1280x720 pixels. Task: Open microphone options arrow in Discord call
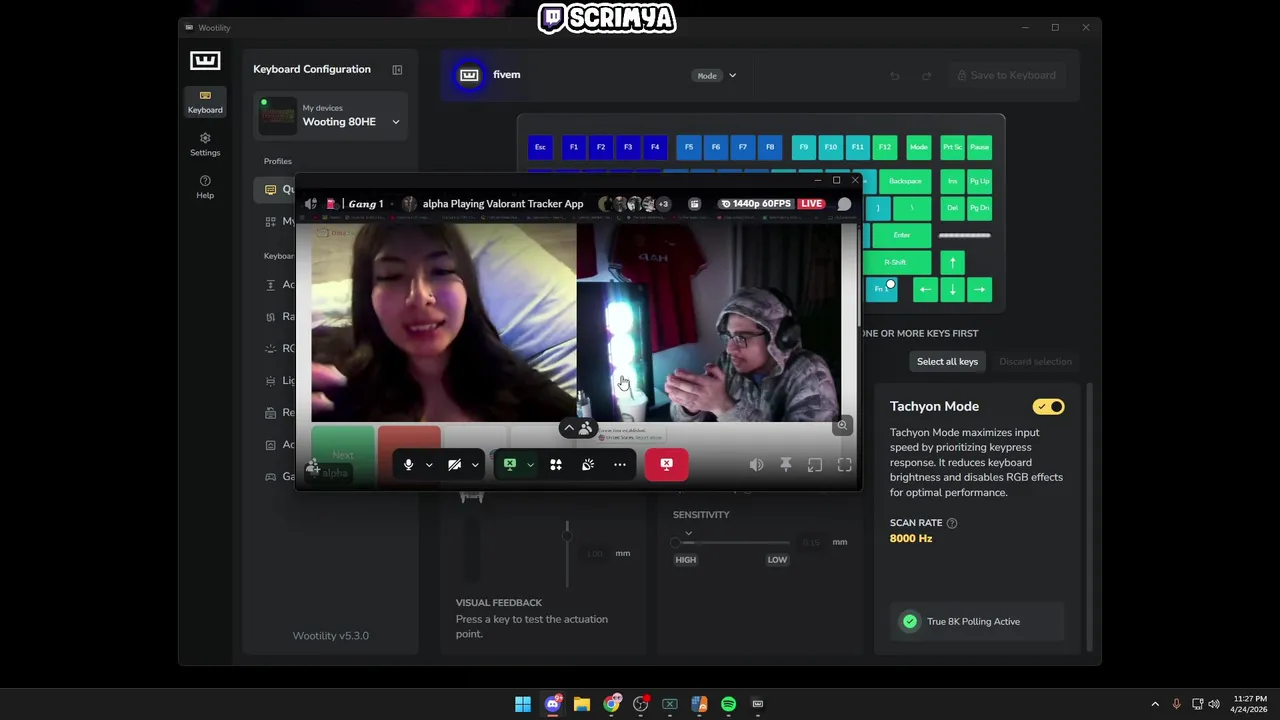pos(429,465)
